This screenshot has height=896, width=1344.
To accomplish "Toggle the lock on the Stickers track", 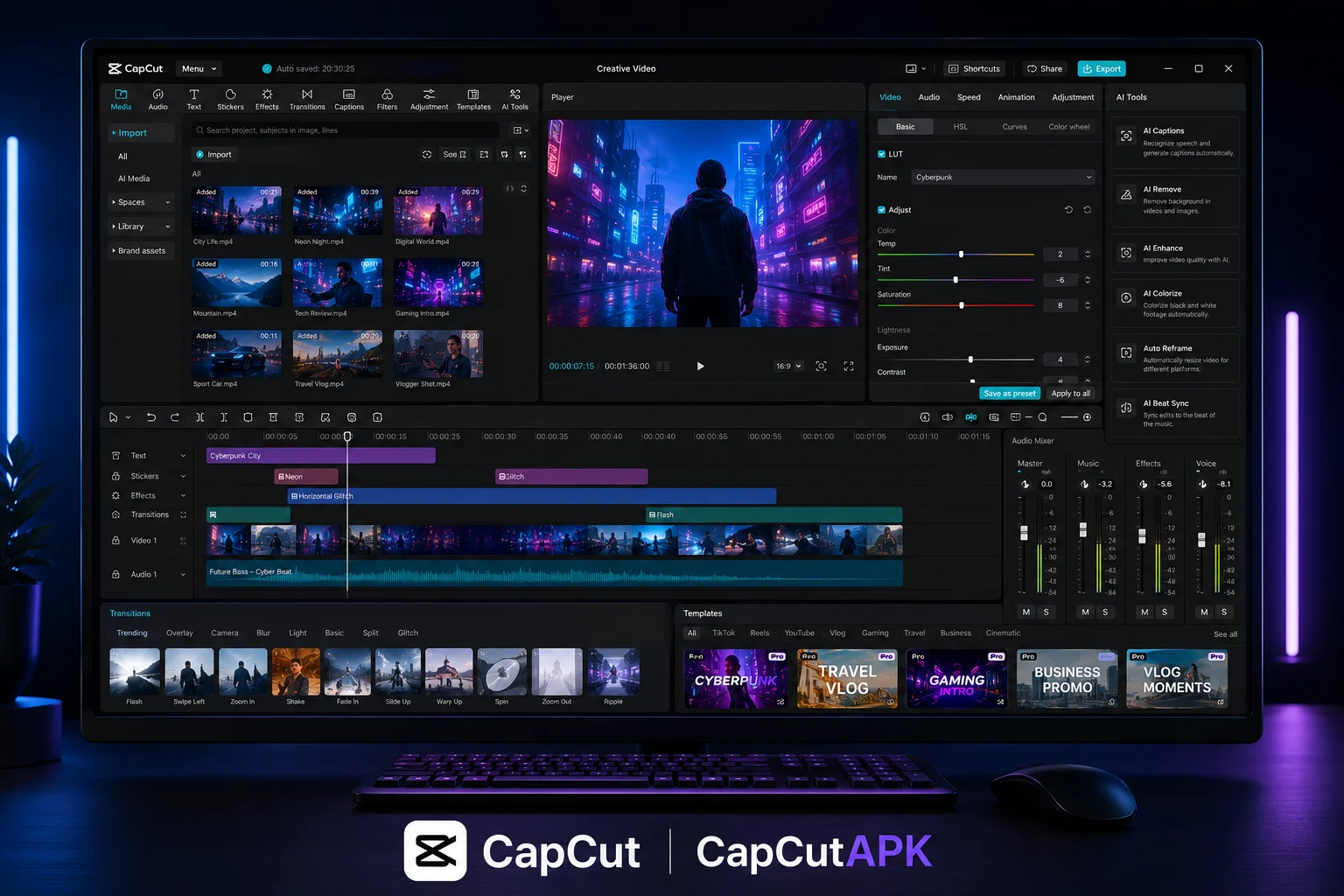I will (115, 476).
